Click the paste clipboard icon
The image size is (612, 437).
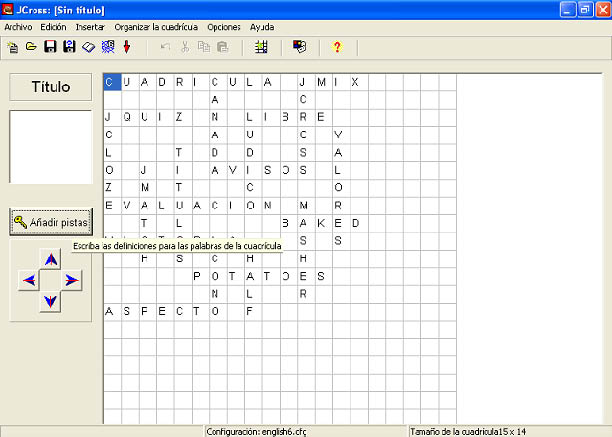pyautogui.click(x=222, y=47)
